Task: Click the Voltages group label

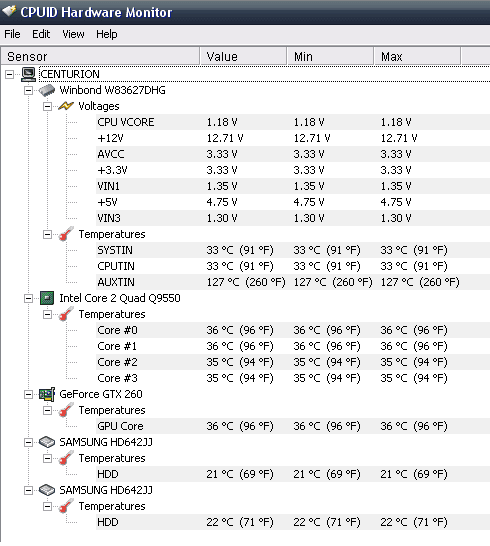Action: click(99, 106)
